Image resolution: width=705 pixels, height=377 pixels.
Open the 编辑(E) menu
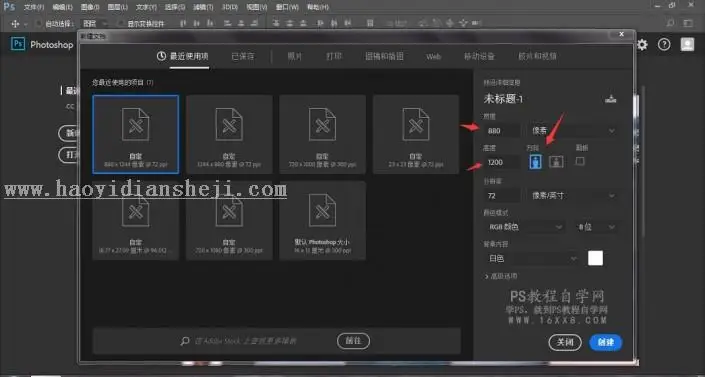(62, 7)
